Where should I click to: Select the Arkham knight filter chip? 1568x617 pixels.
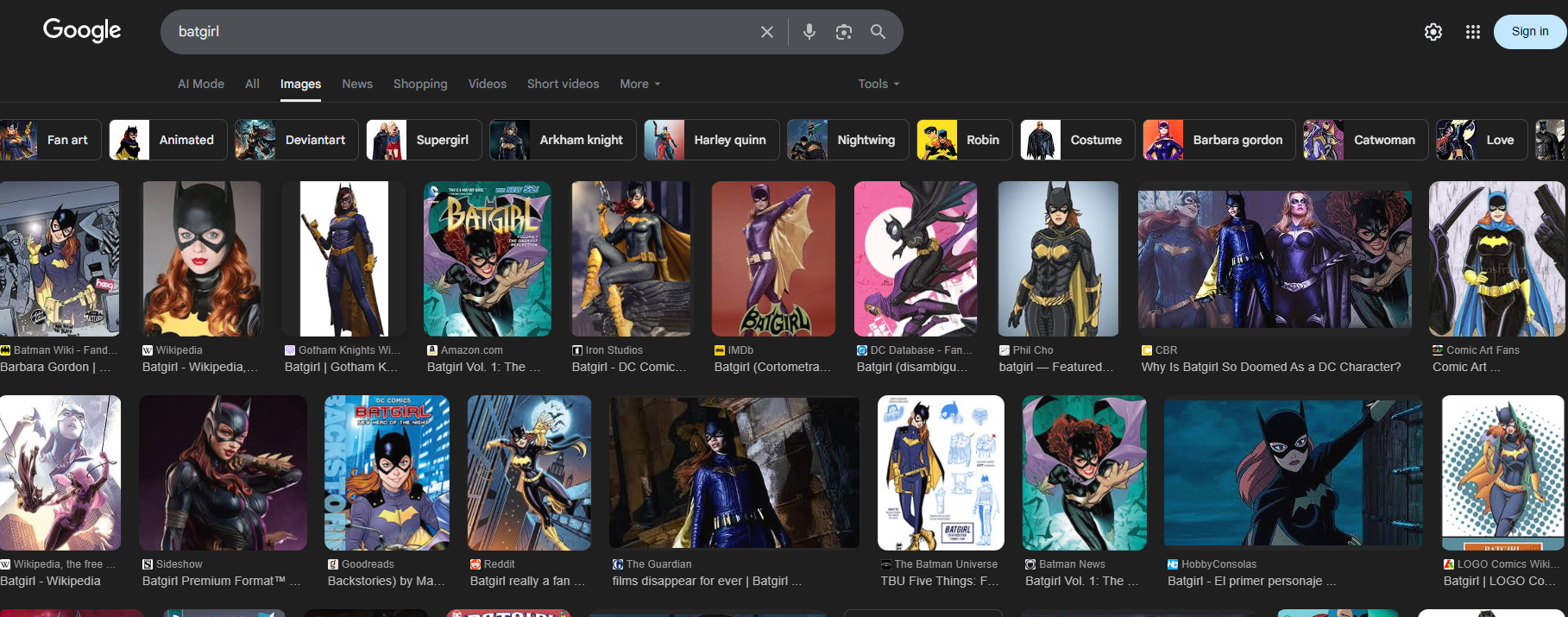[x=563, y=140]
